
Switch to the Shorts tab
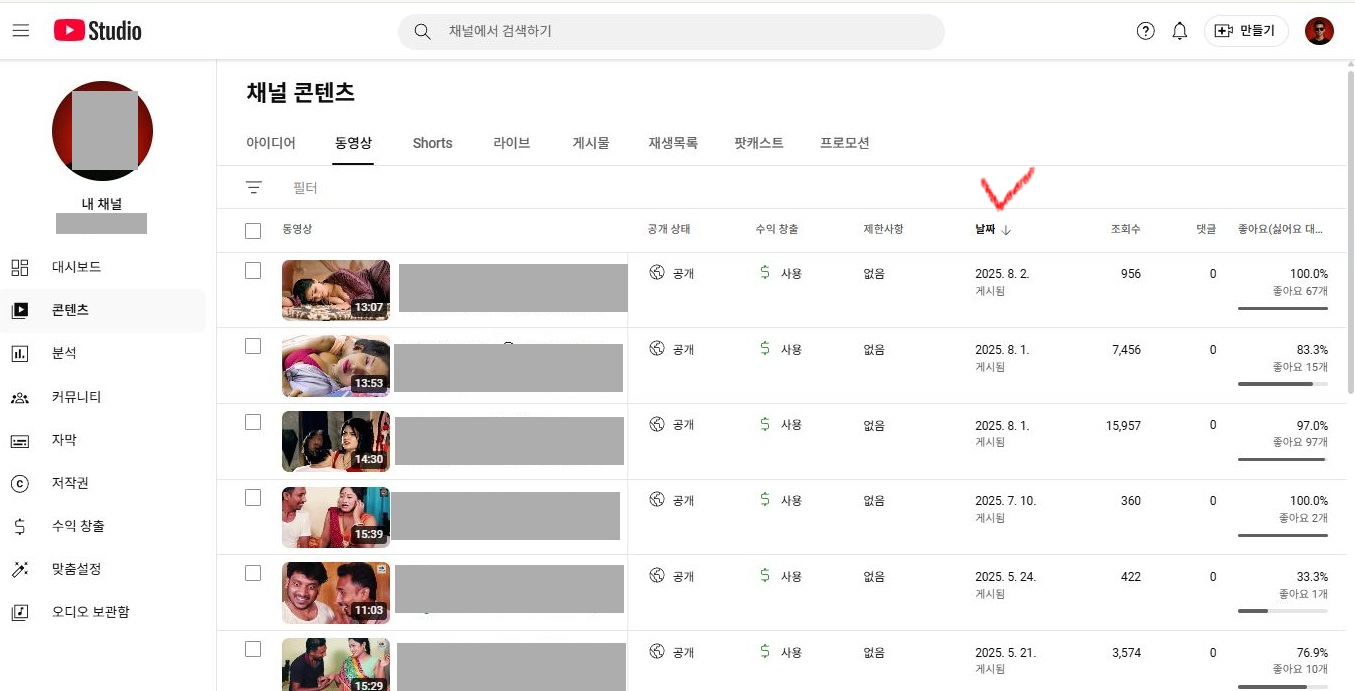pyautogui.click(x=432, y=143)
